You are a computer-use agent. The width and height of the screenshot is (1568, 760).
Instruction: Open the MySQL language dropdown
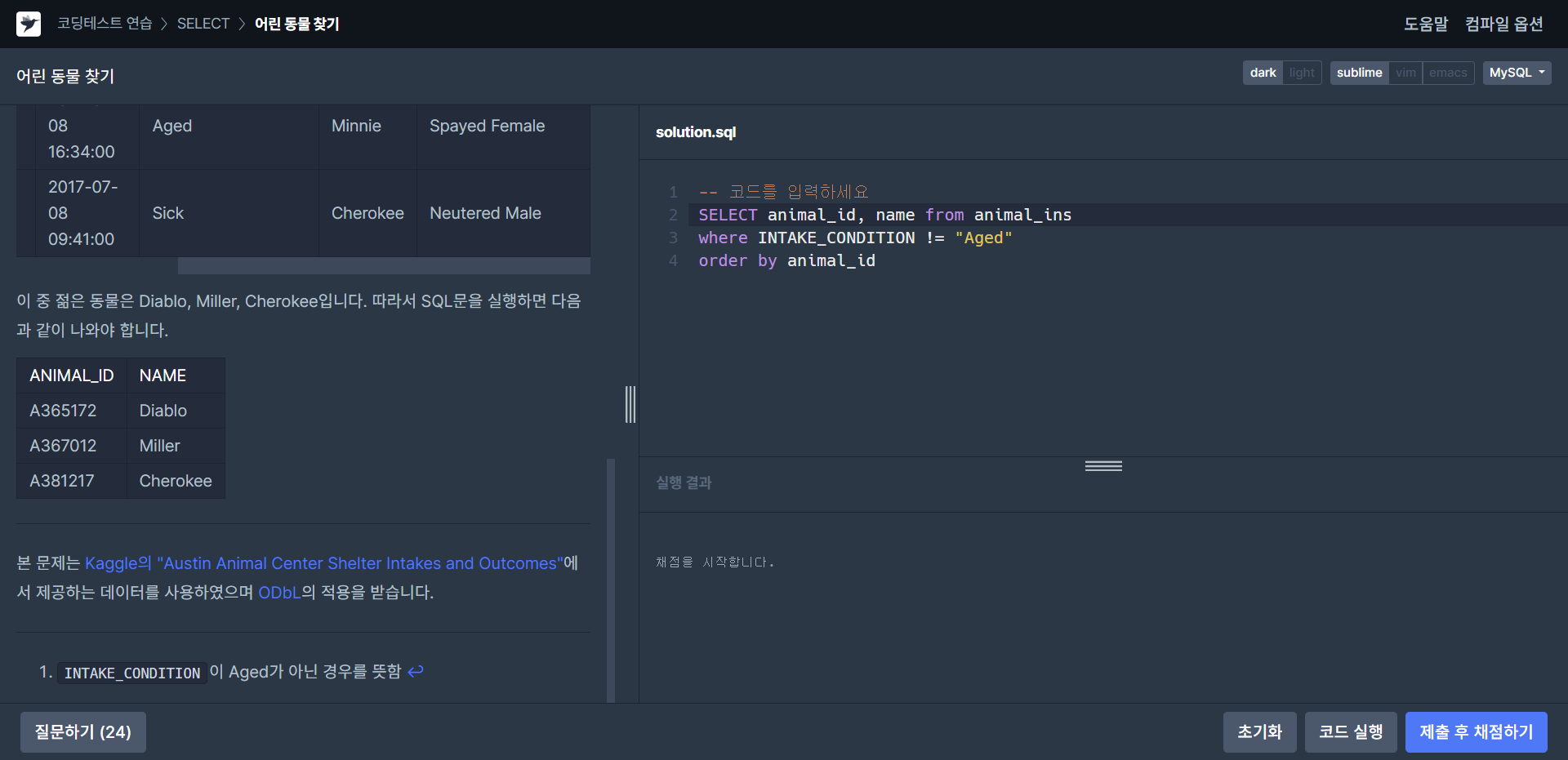(1517, 73)
